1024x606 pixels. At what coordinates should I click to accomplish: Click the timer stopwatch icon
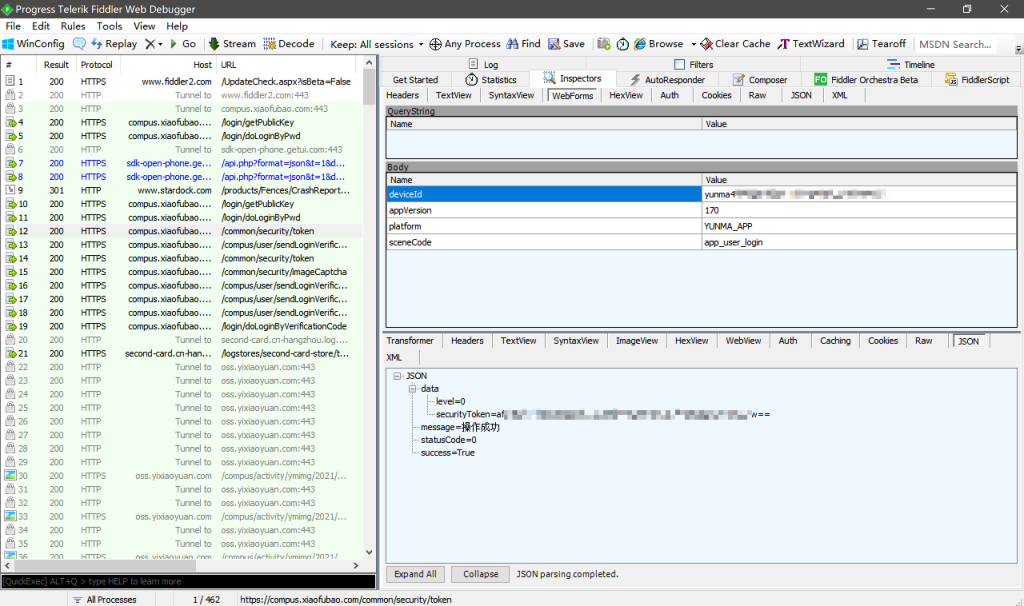point(622,44)
